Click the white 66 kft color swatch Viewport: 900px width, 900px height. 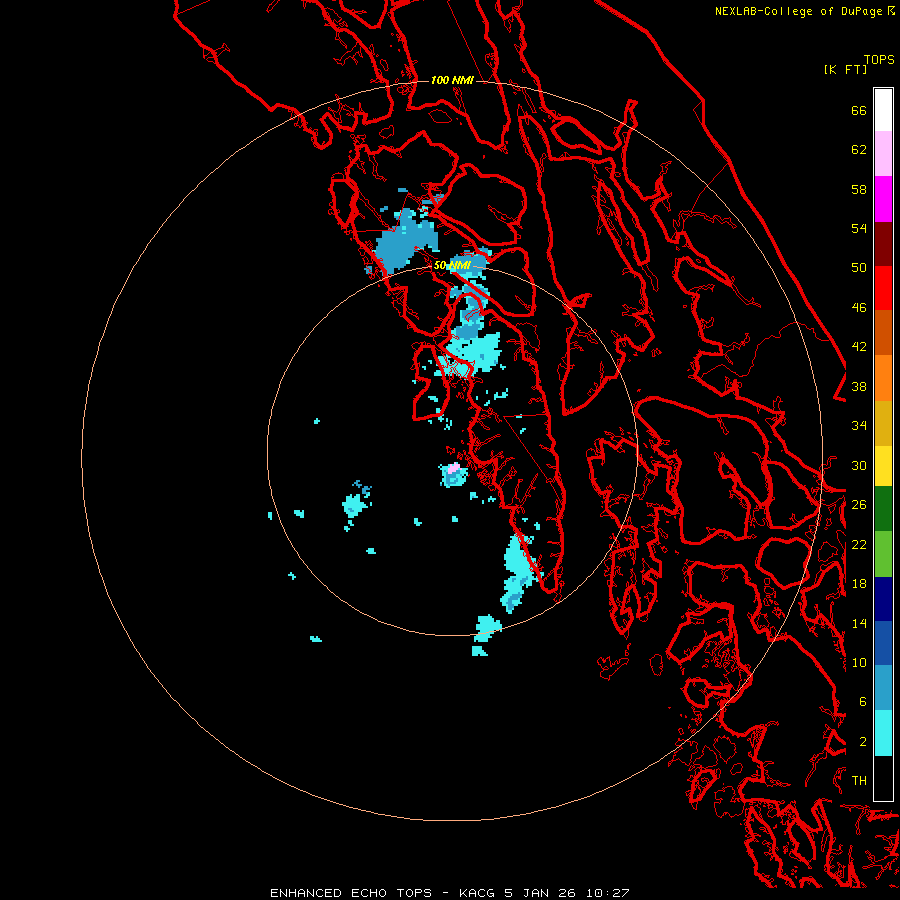[883, 110]
